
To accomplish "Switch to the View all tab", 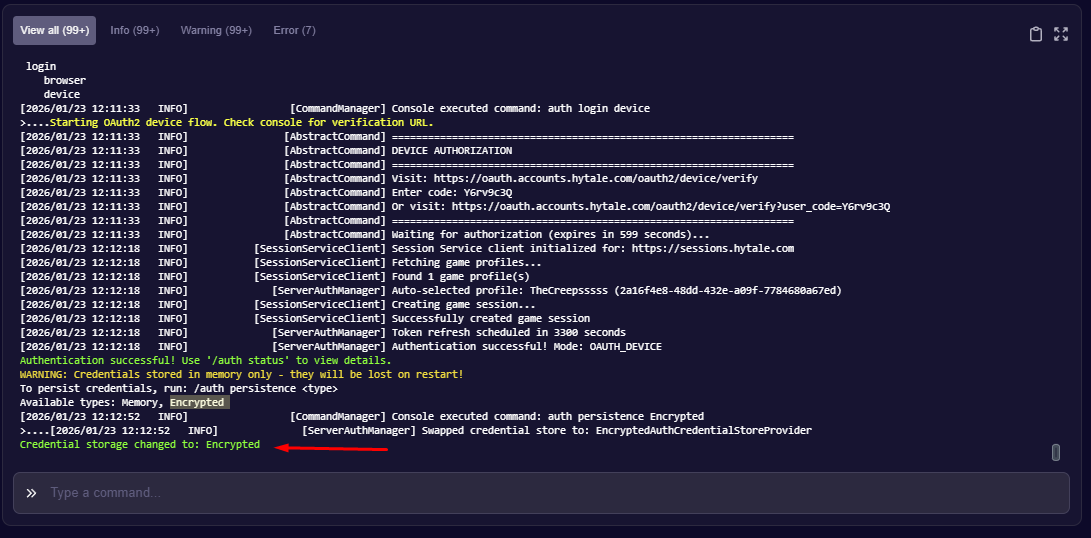I will (x=54, y=30).
